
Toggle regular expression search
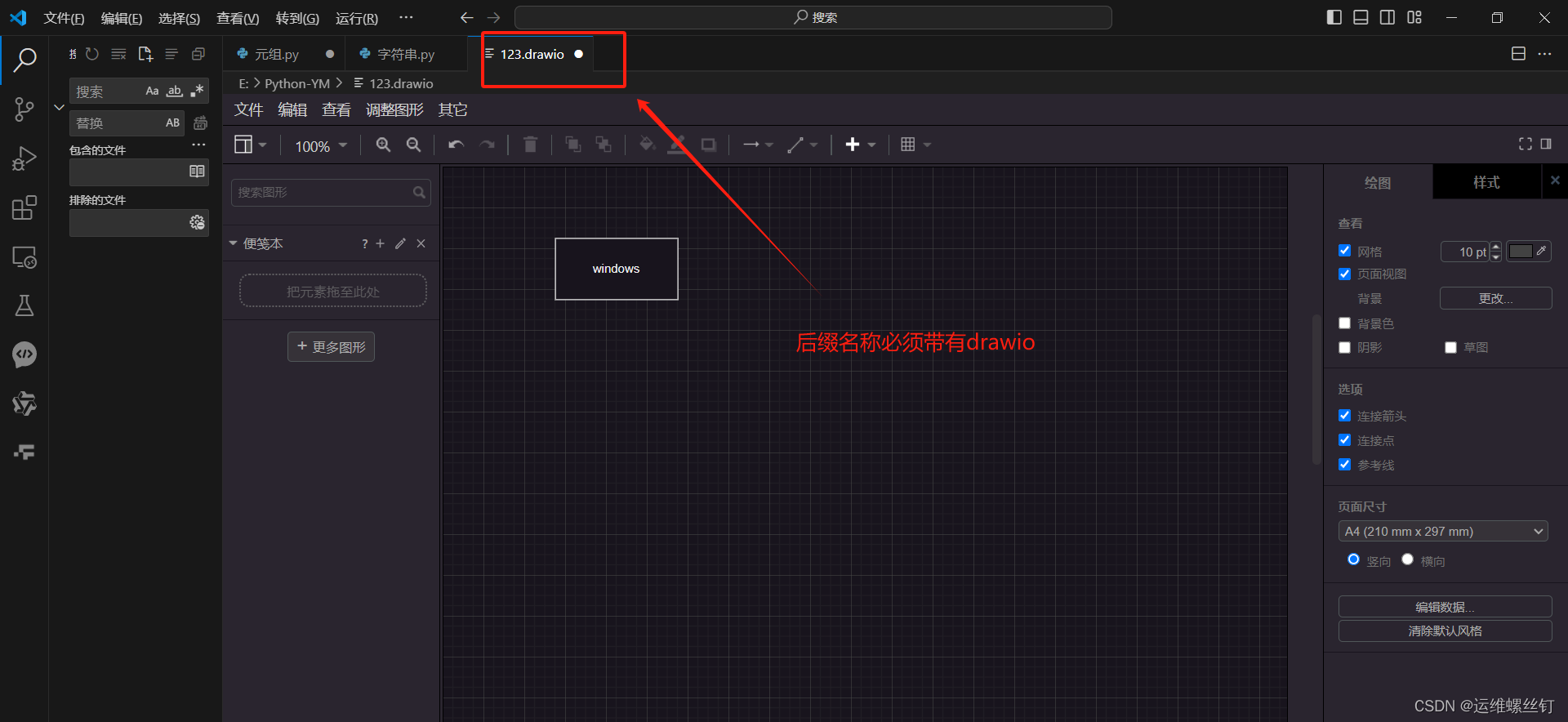pos(197,91)
